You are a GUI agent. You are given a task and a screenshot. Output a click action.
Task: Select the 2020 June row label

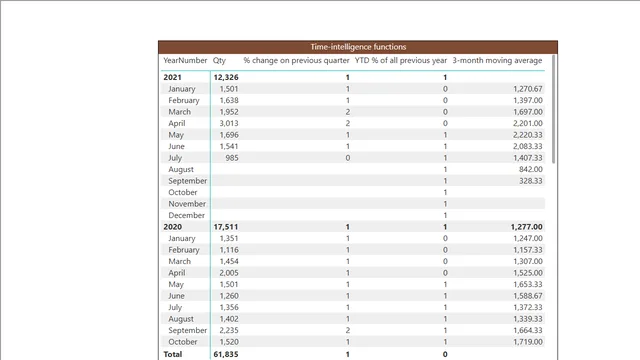[x=176, y=296]
